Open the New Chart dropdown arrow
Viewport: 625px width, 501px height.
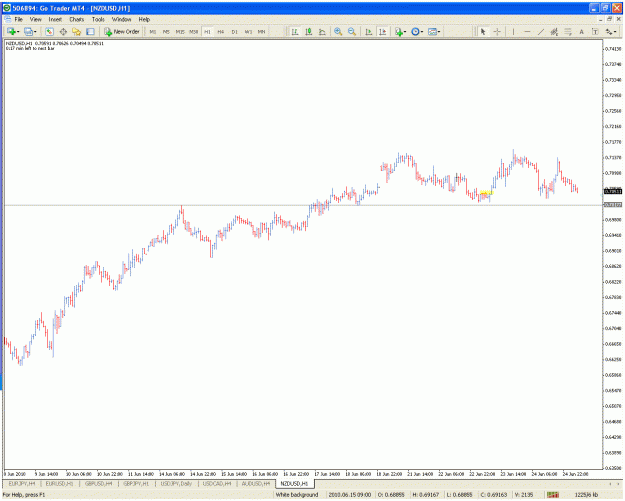18,32
